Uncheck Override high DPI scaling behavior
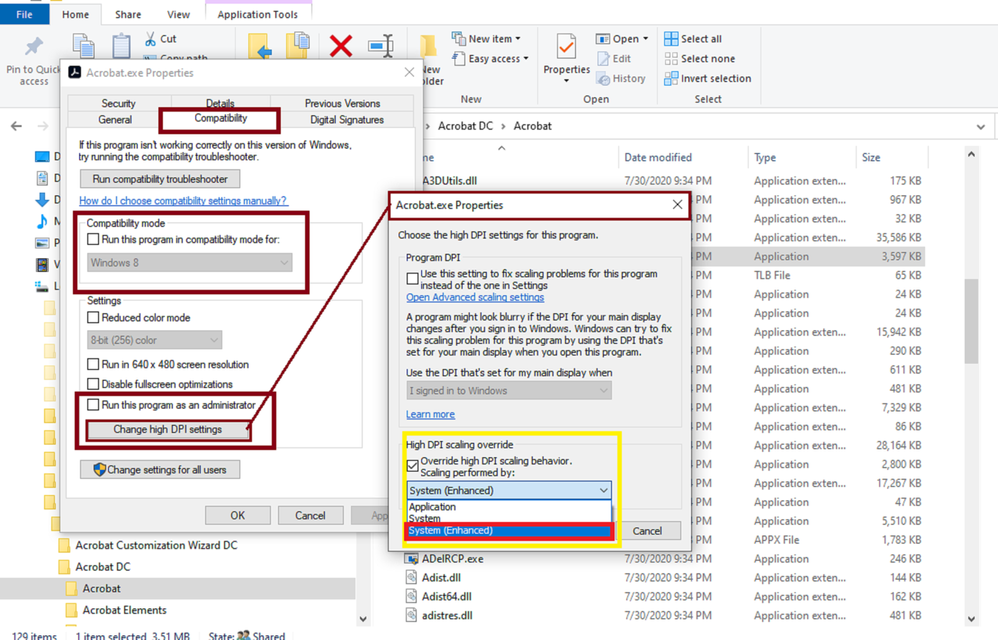Screen dimensions: 998x640 (412, 466)
